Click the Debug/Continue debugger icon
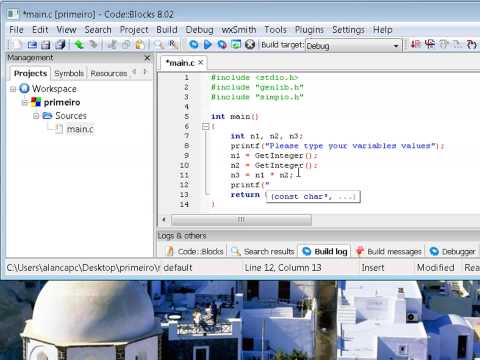 [x=415, y=44]
